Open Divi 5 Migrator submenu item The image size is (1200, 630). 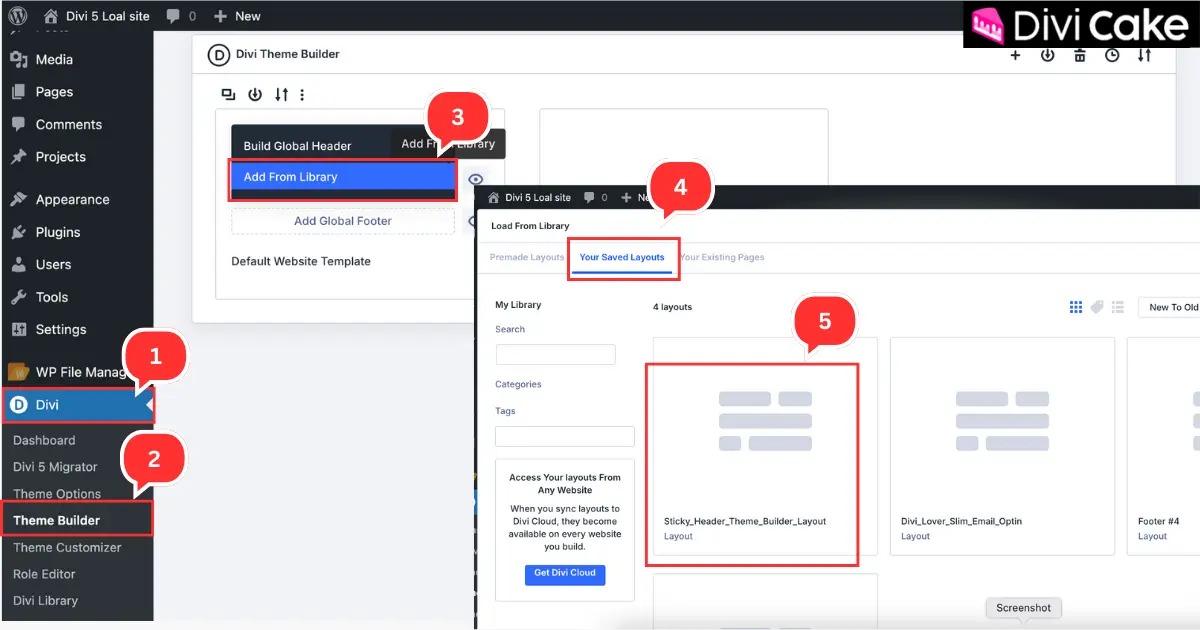55,467
